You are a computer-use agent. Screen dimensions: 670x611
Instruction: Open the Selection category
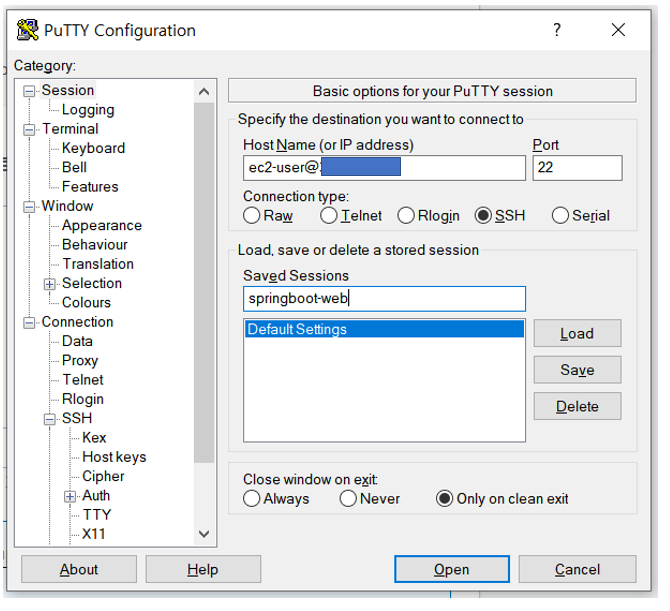coord(92,283)
